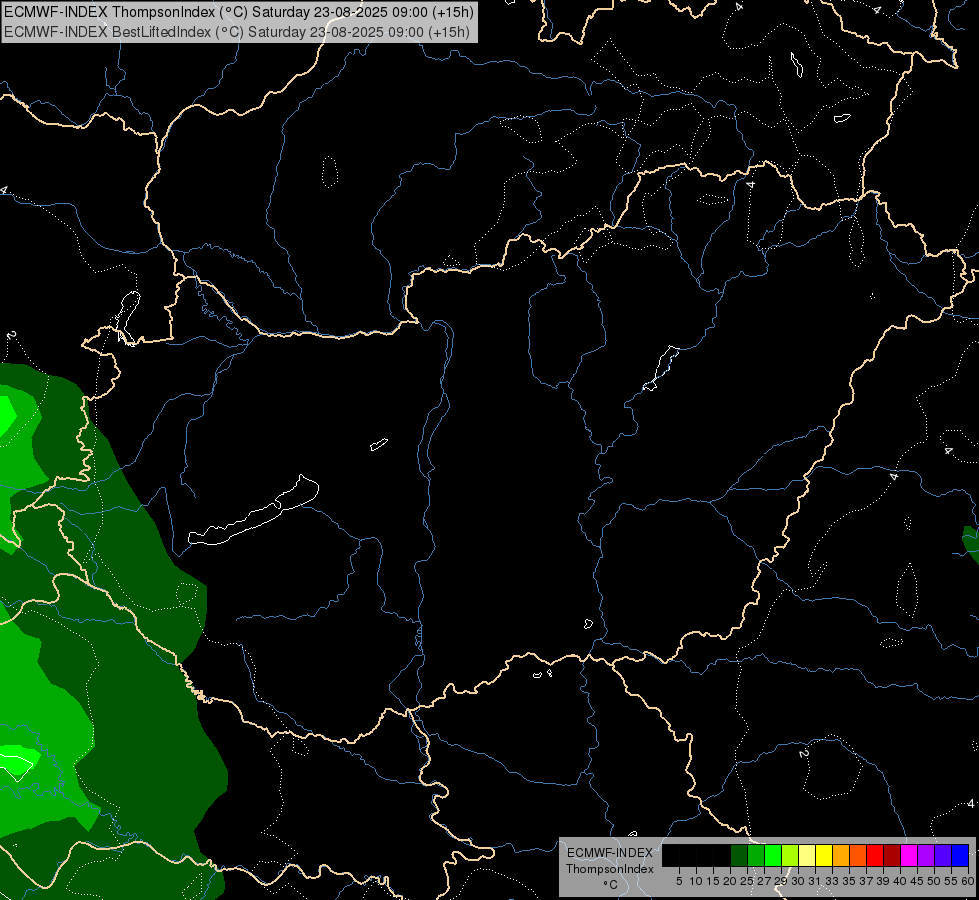Image resolution: width=979 pixels, height=900 pixels.
Task: Click the large elongated Lake Balaton outline
Action: [x=254, y=510]
